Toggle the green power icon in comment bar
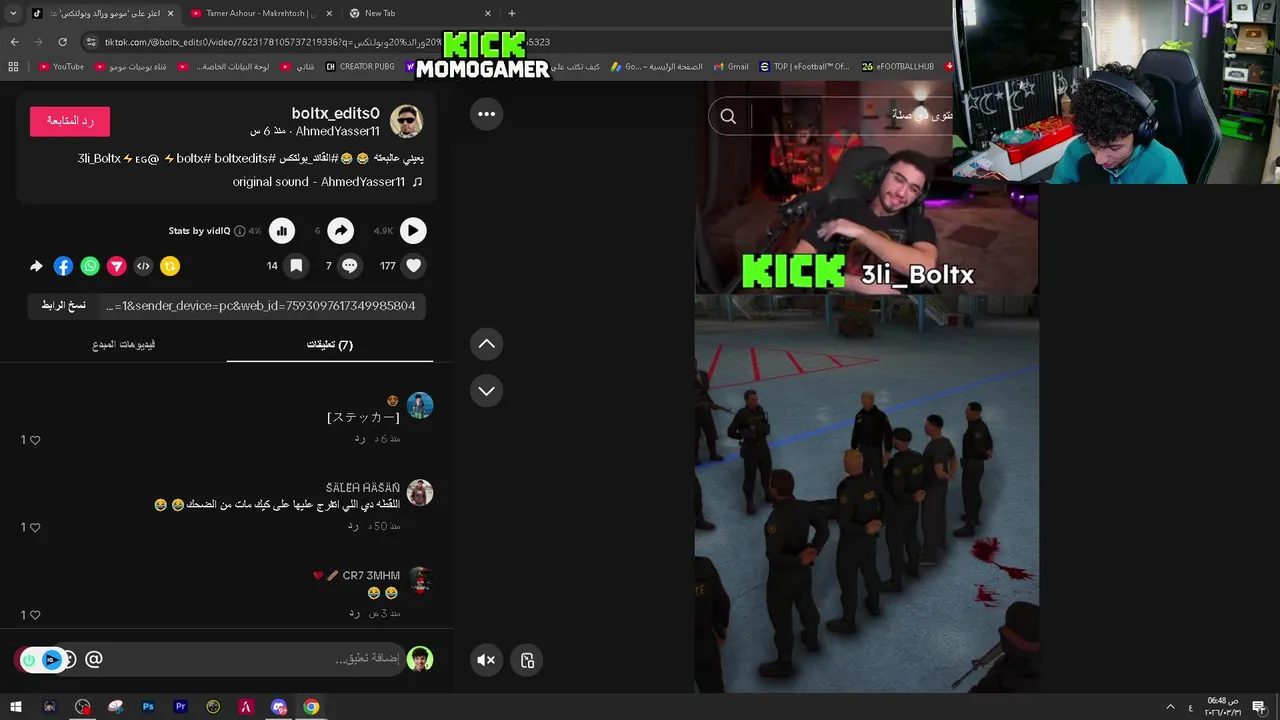 29,660
